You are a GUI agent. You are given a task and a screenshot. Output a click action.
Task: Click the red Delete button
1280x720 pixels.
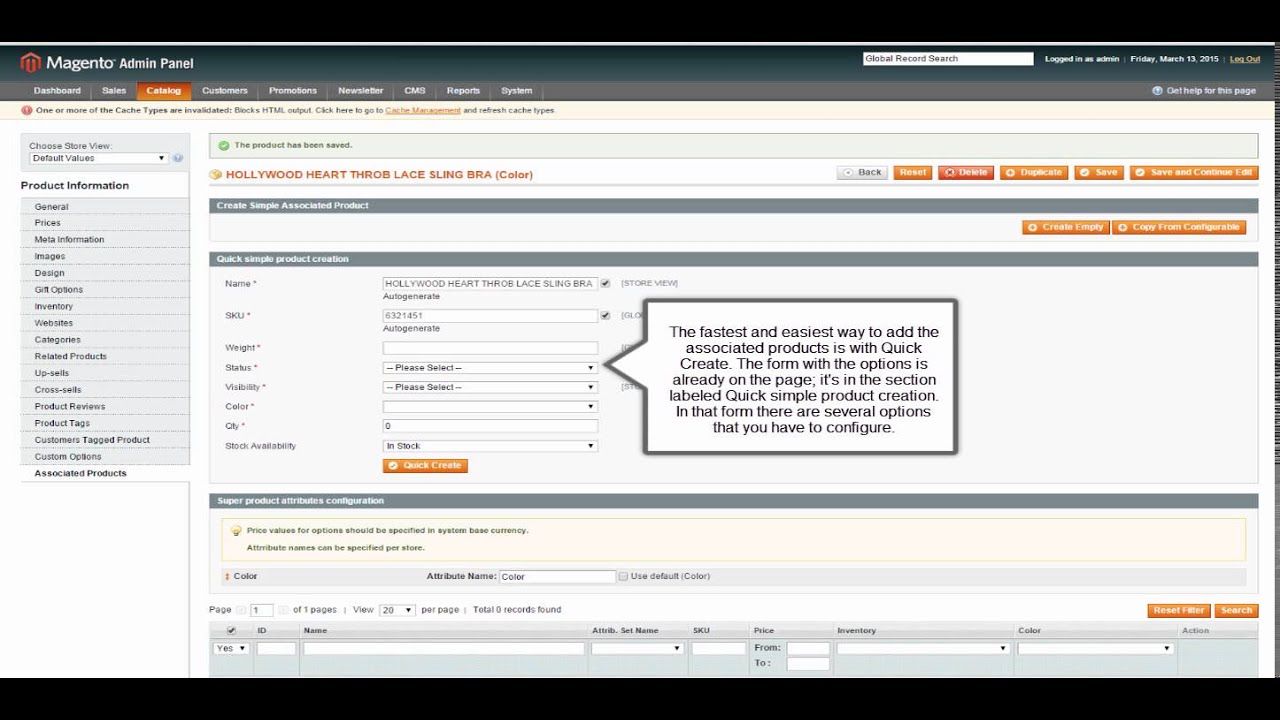tap(966, 173)
